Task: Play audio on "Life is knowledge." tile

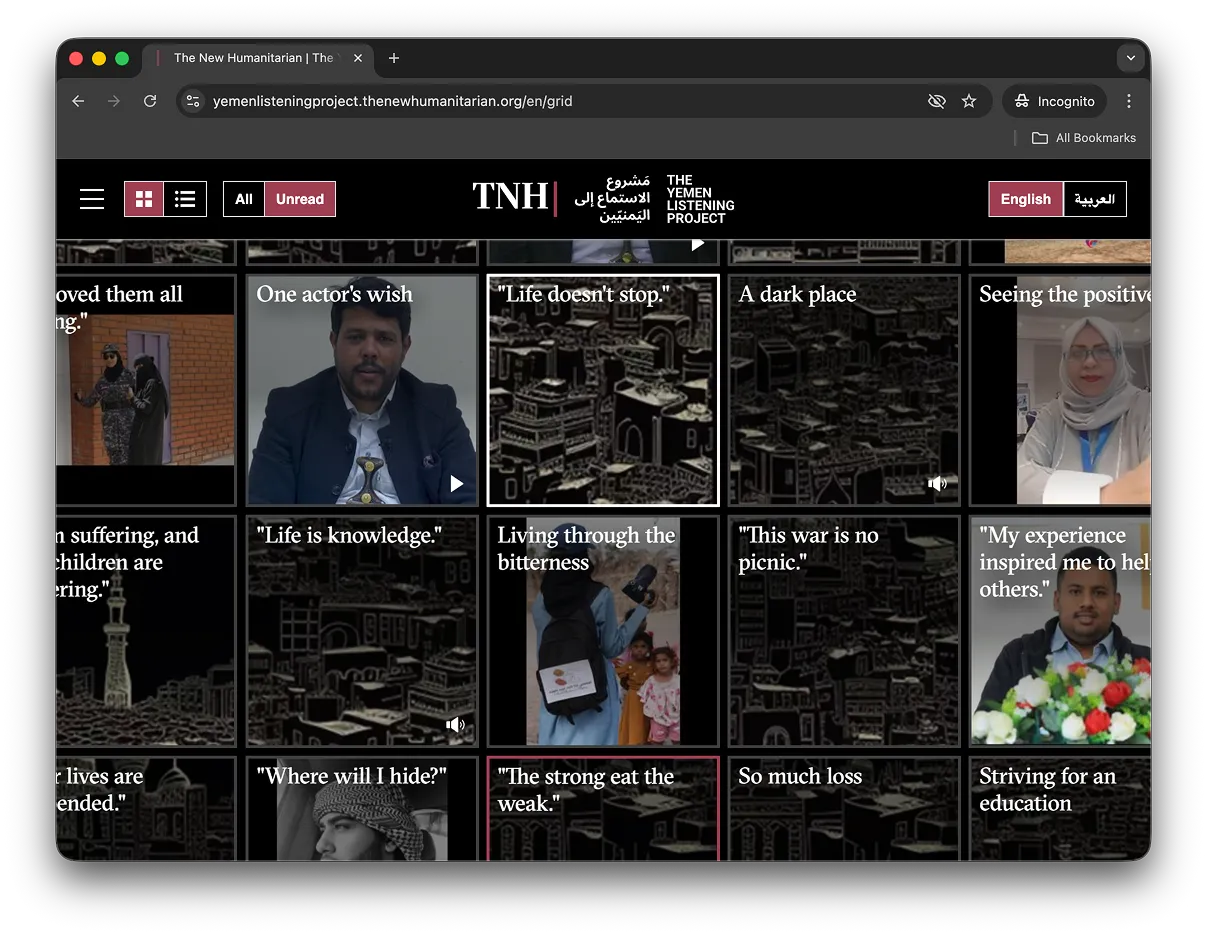Action: [456, 725]
